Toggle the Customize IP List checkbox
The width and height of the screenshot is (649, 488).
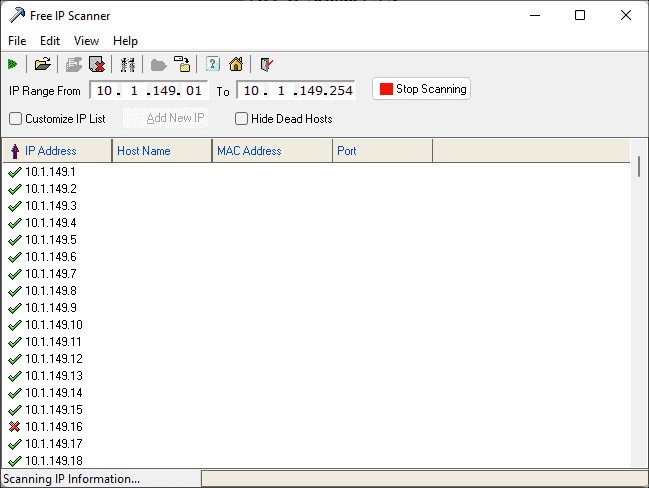[15, 119]
